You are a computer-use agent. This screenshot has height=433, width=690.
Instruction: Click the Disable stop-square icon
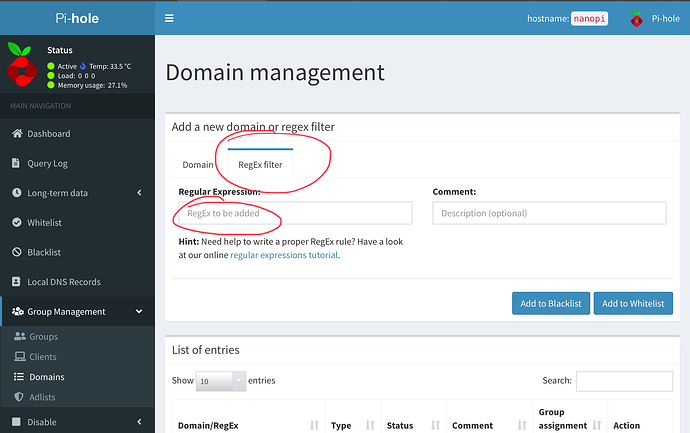pos(16,422)
